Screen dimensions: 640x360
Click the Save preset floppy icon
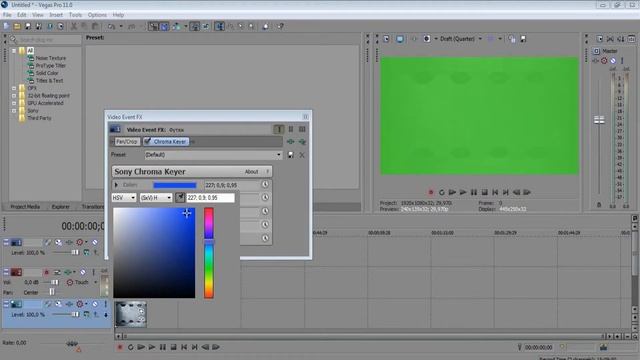pyautogui.click(x=291, y=155)
